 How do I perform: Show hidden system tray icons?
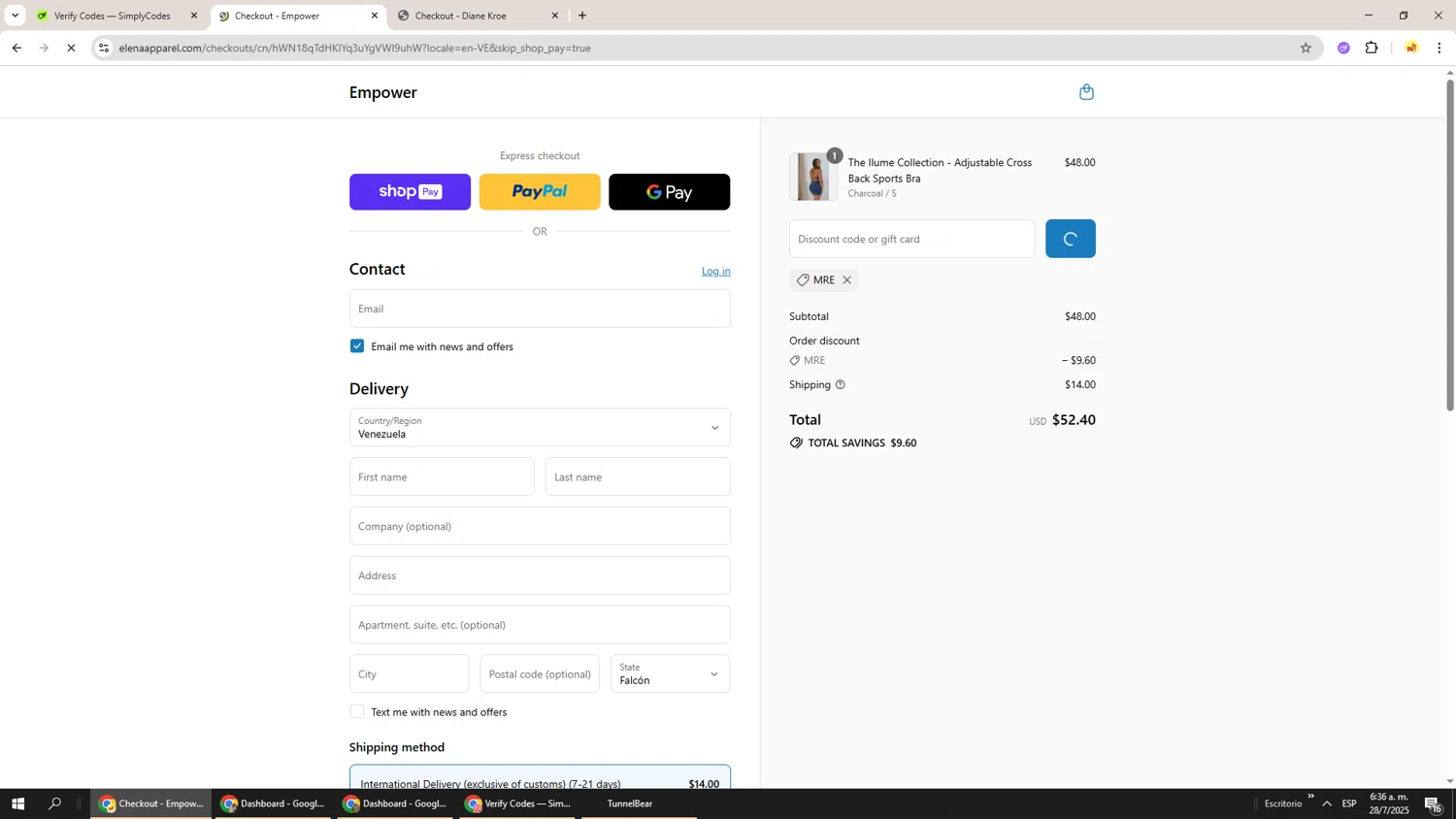(1327, 803)
